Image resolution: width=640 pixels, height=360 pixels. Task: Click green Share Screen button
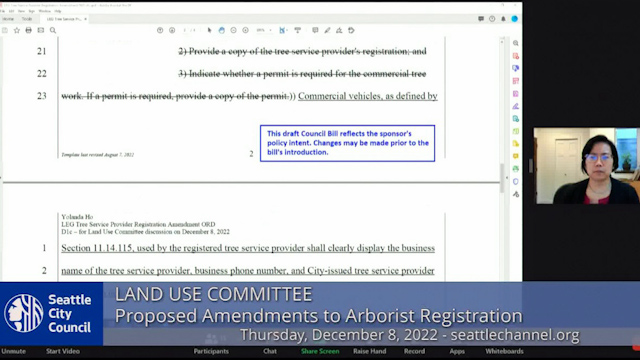(320, 351)
